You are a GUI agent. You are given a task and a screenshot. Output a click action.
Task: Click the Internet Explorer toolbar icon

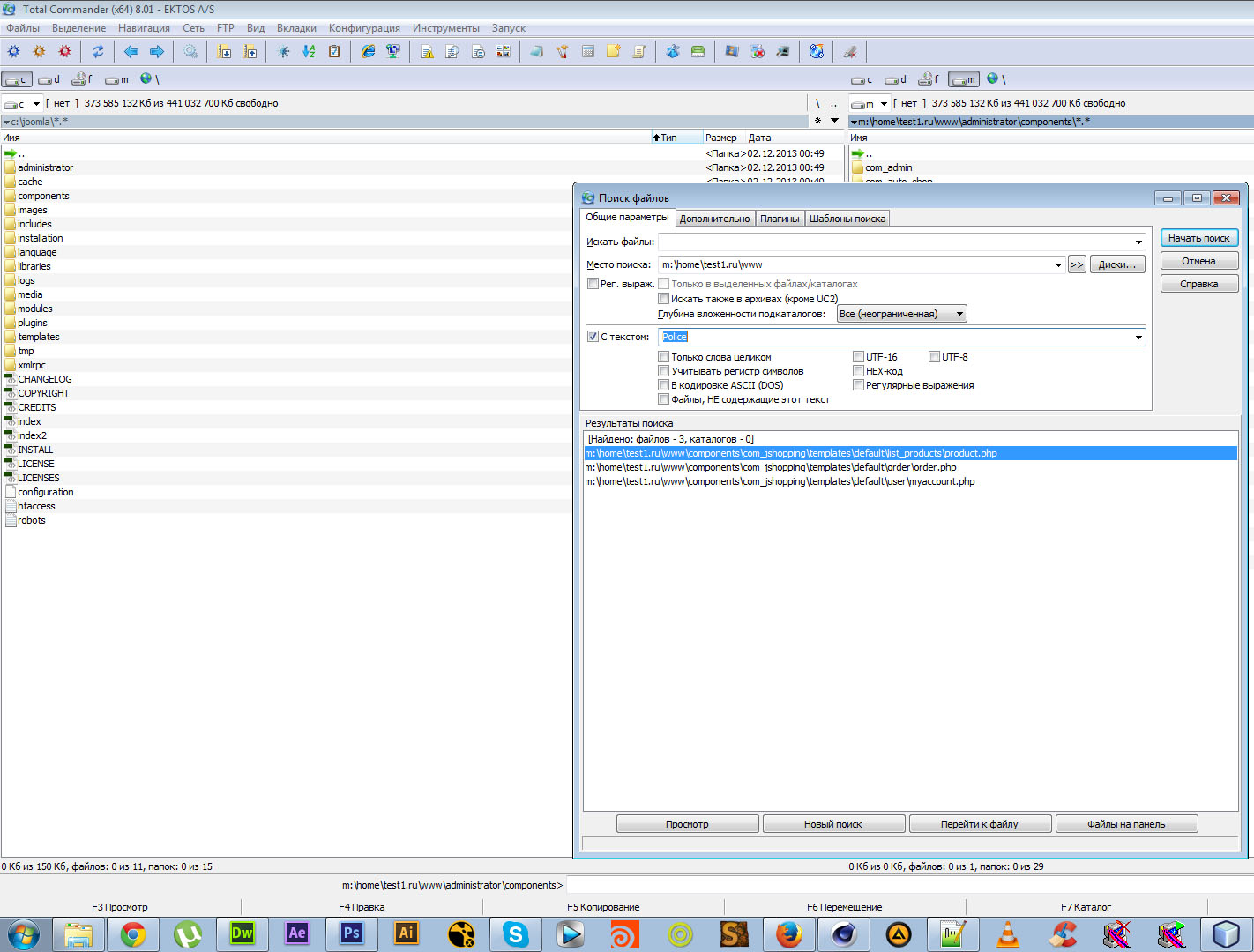tap(368, 52)
